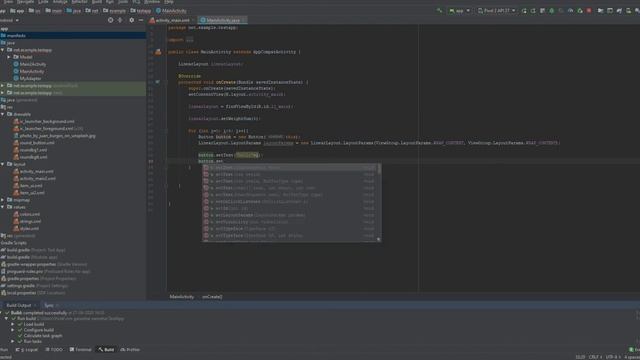Click the folded import ellipsis
This screenshot has width=640, height=360.
[190, 40]
